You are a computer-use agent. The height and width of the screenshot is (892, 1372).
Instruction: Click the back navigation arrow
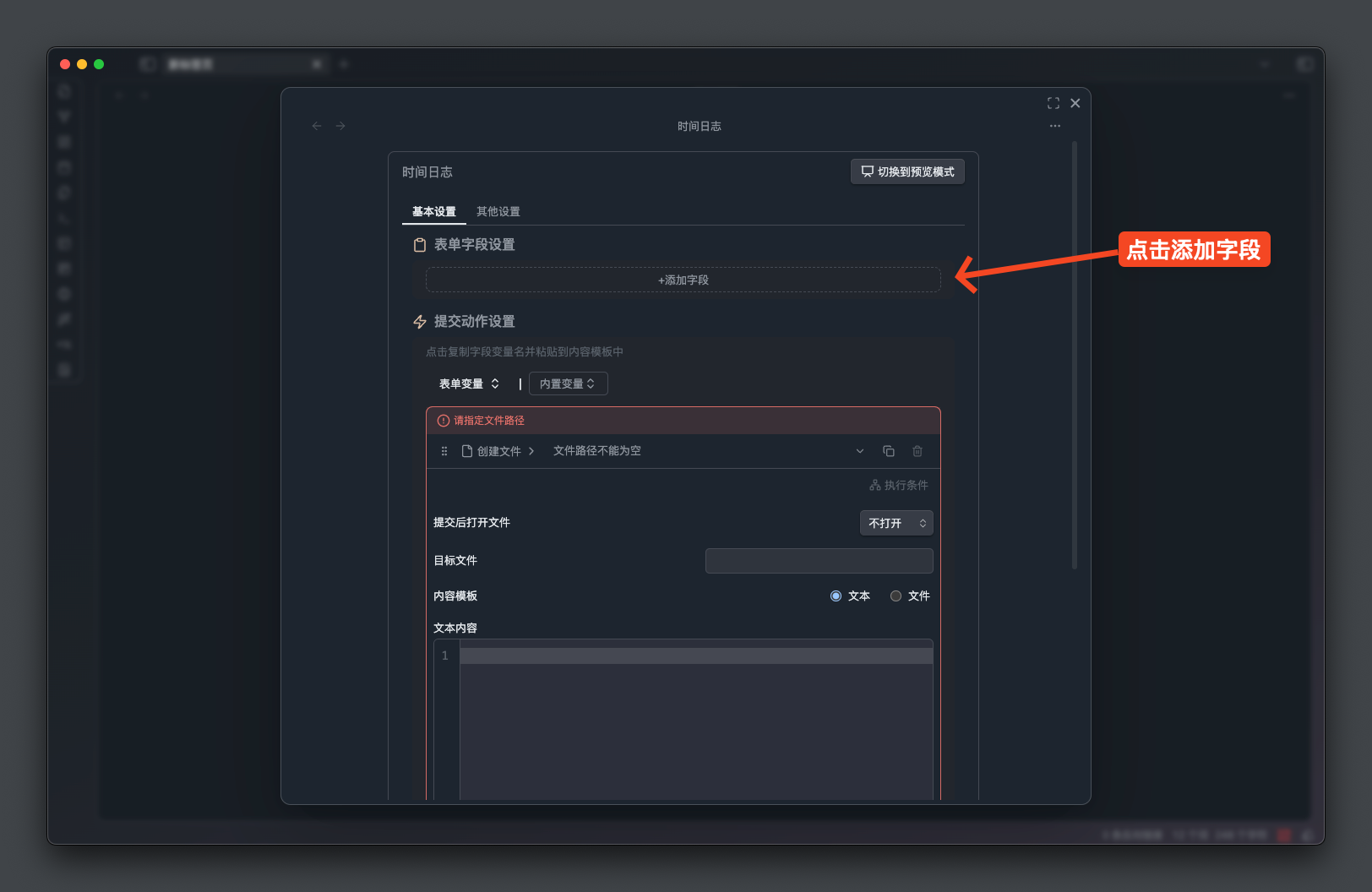[x=317, y=126]
